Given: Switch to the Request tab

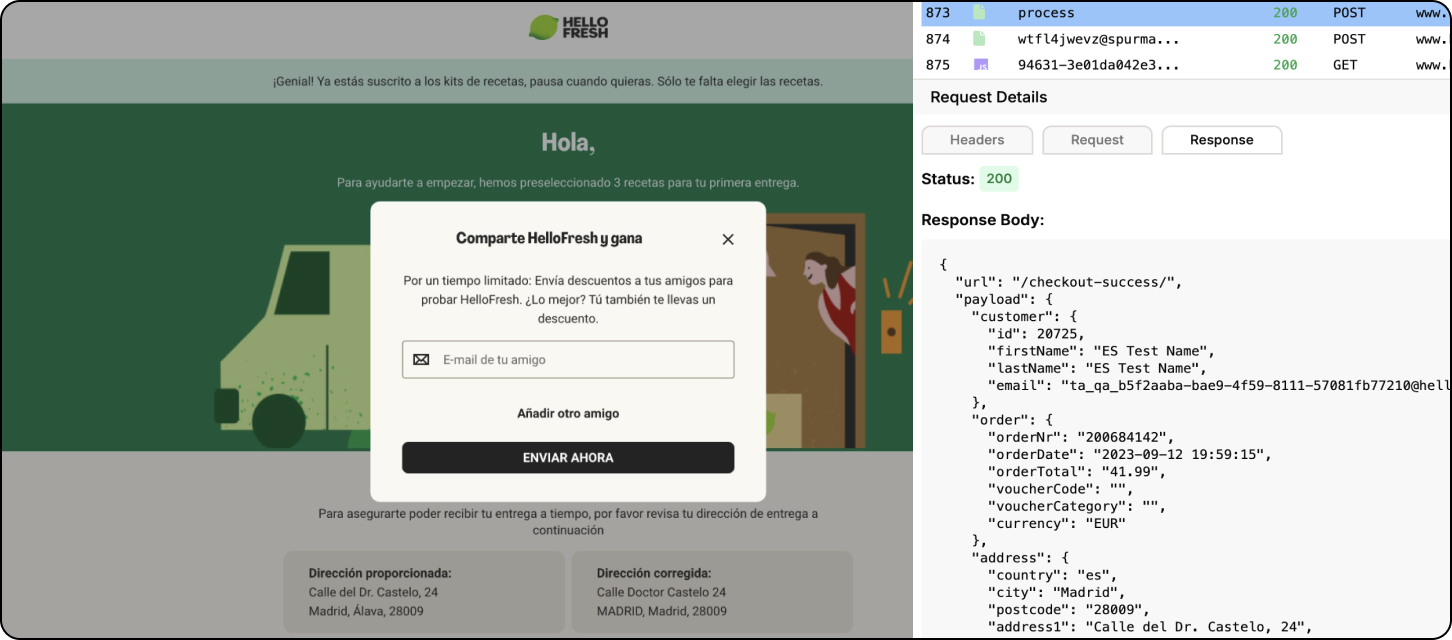Looking at the screenshot, I should (1097, 140).
